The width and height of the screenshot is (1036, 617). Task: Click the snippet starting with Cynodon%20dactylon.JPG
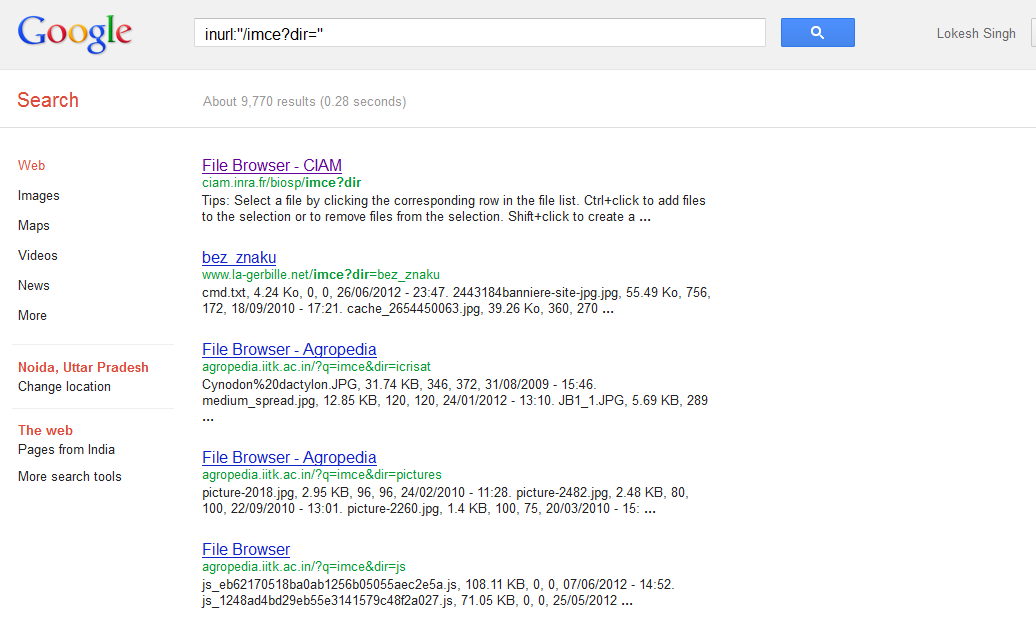point(455,400)
